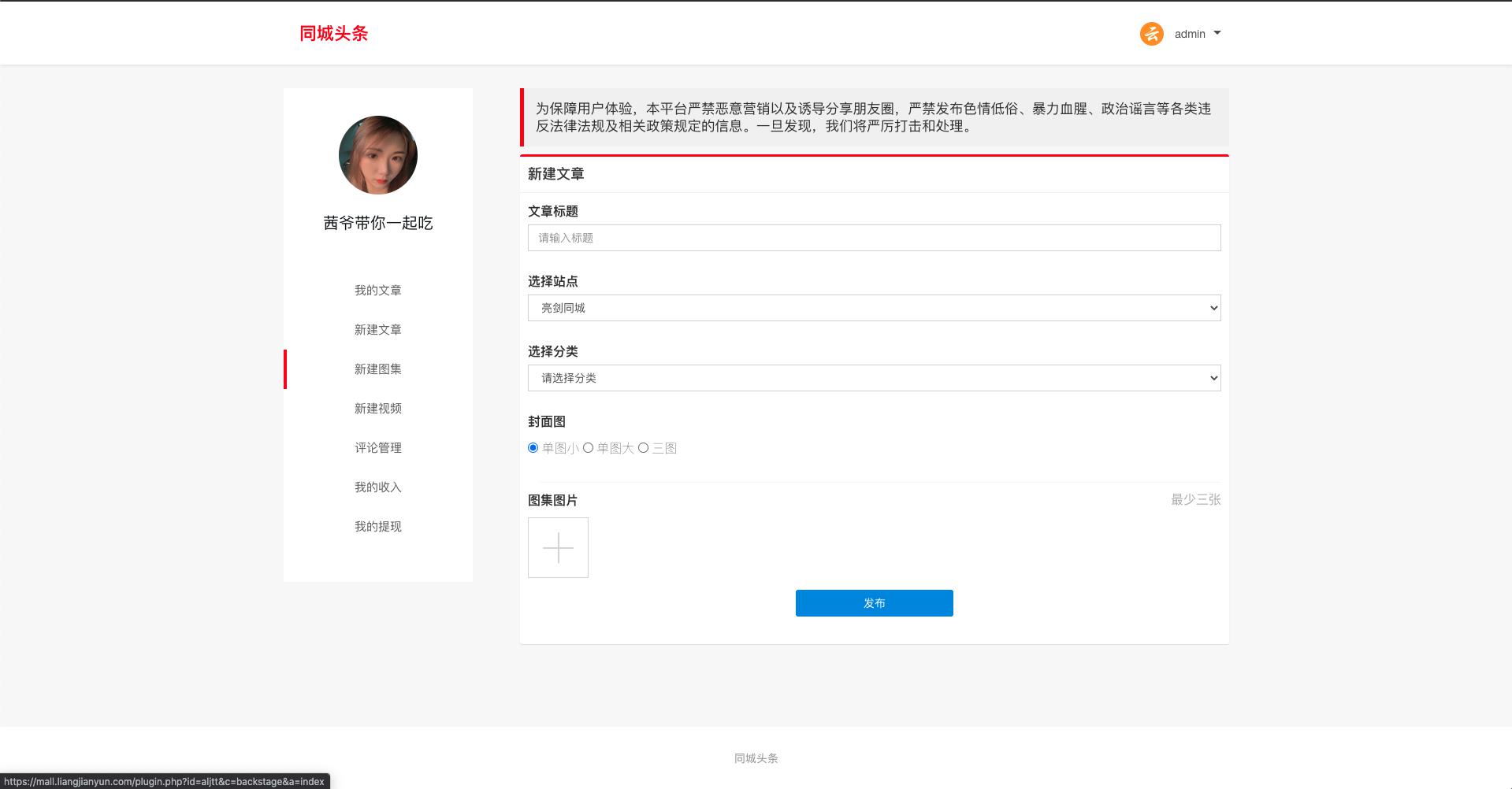Open 新建视频 from sidebar menu
1512x789 pixels.
[x=378, y=409]
